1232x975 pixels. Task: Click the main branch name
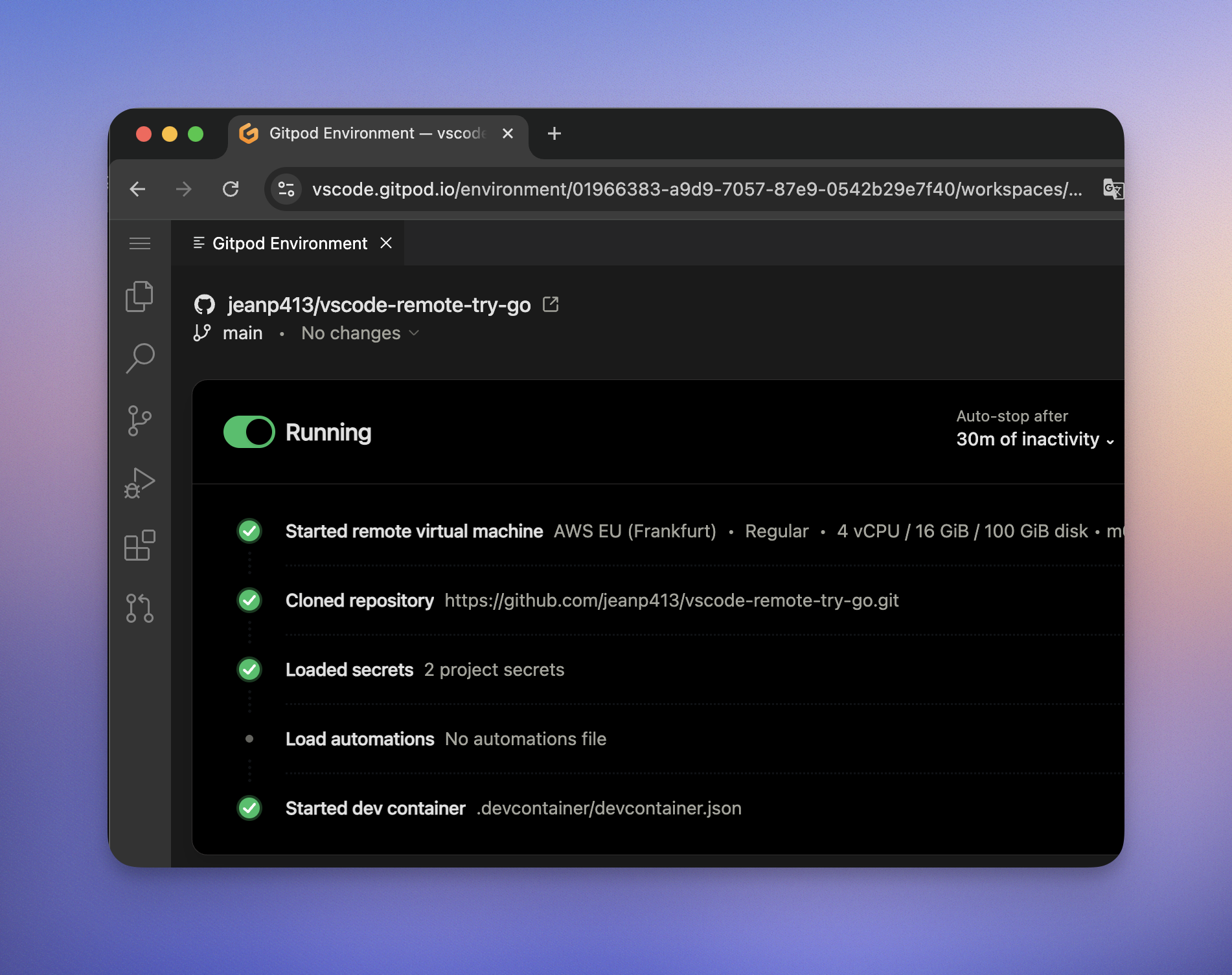tap(243, 333)
